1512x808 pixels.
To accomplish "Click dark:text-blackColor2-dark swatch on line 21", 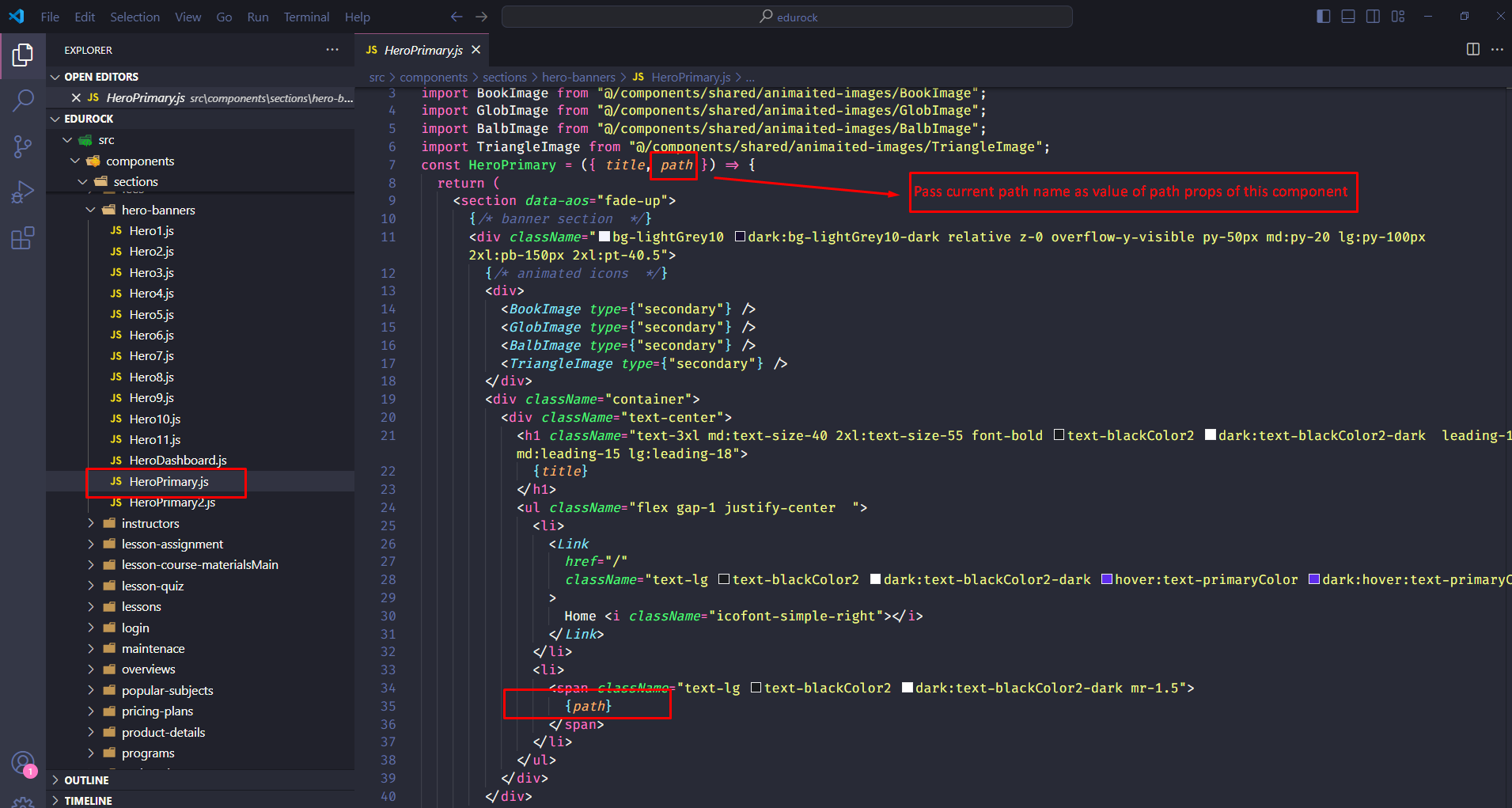I will tap(1211, 435).
